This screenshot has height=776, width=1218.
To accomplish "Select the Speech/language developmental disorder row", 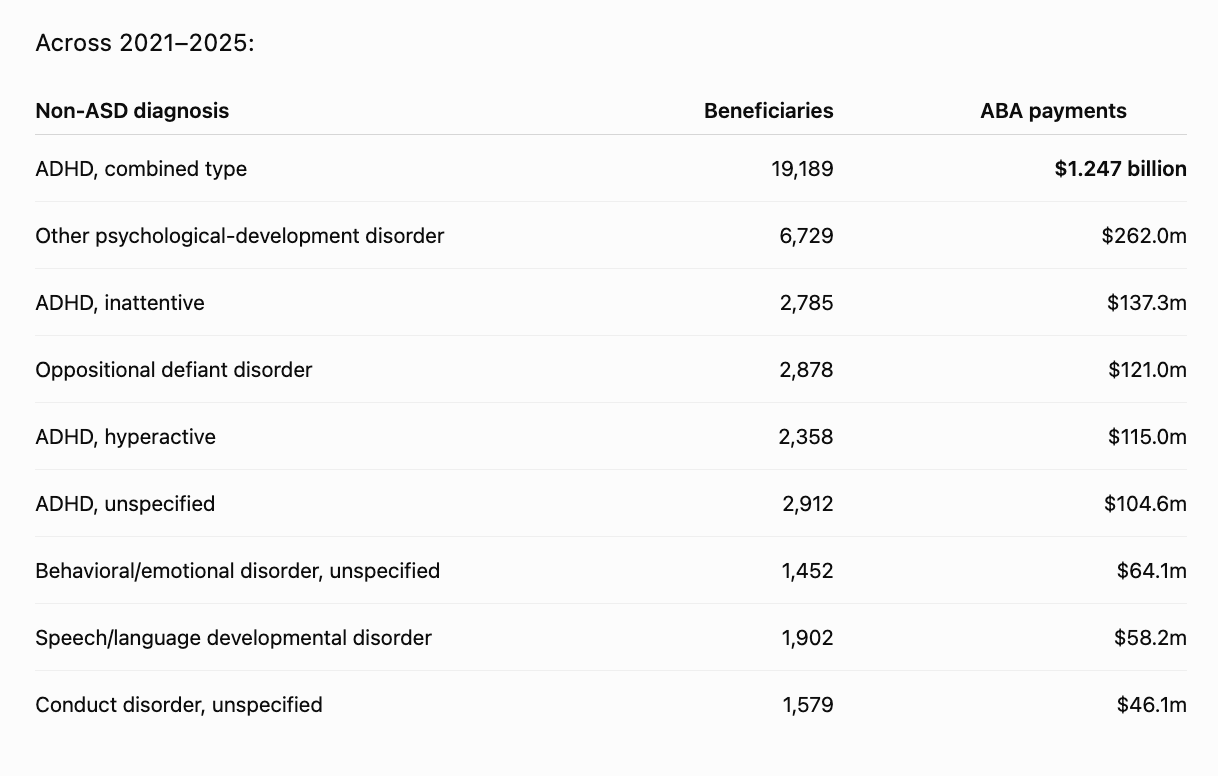I will [x=611, y=638].
